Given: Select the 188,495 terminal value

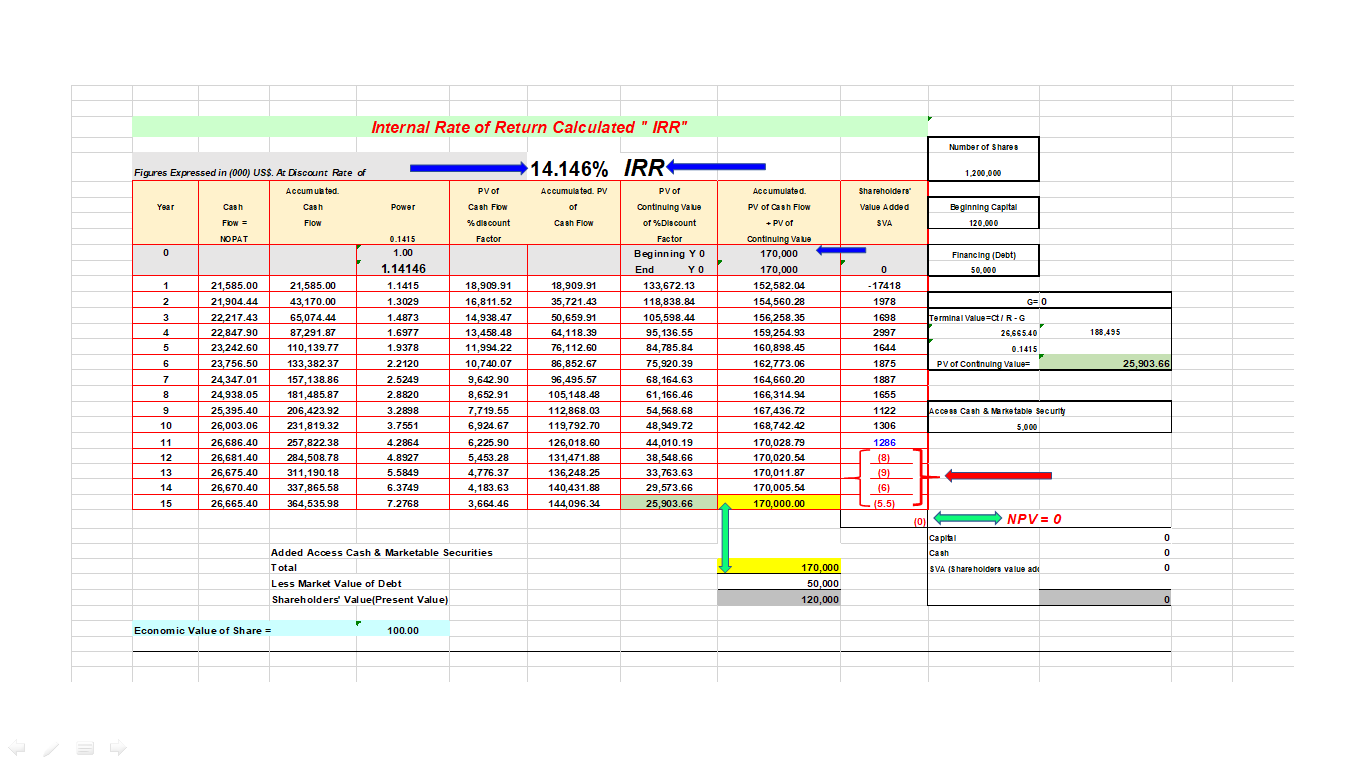Looking at the screenshot, I should tap(1105, 332).
